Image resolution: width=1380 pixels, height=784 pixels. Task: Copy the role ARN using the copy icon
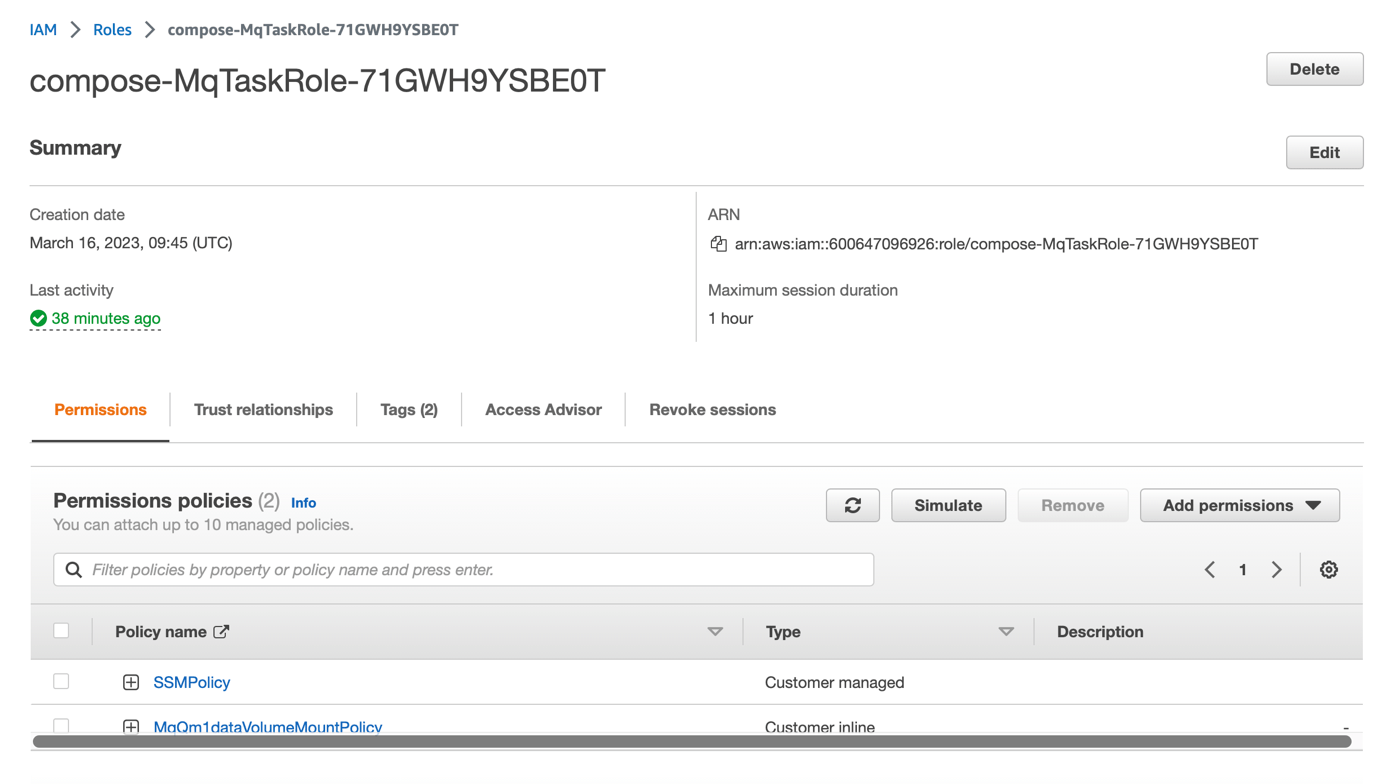[x=717, y=243]
